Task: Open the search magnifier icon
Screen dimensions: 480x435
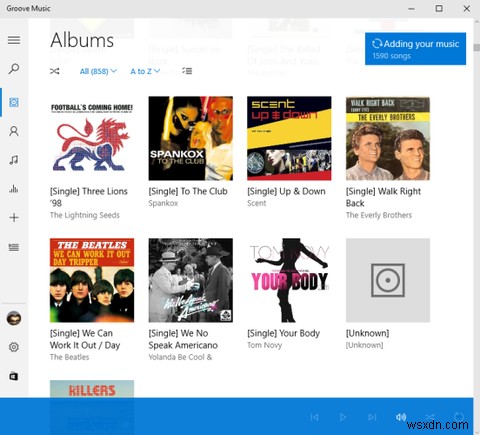Action: [14, 69]
